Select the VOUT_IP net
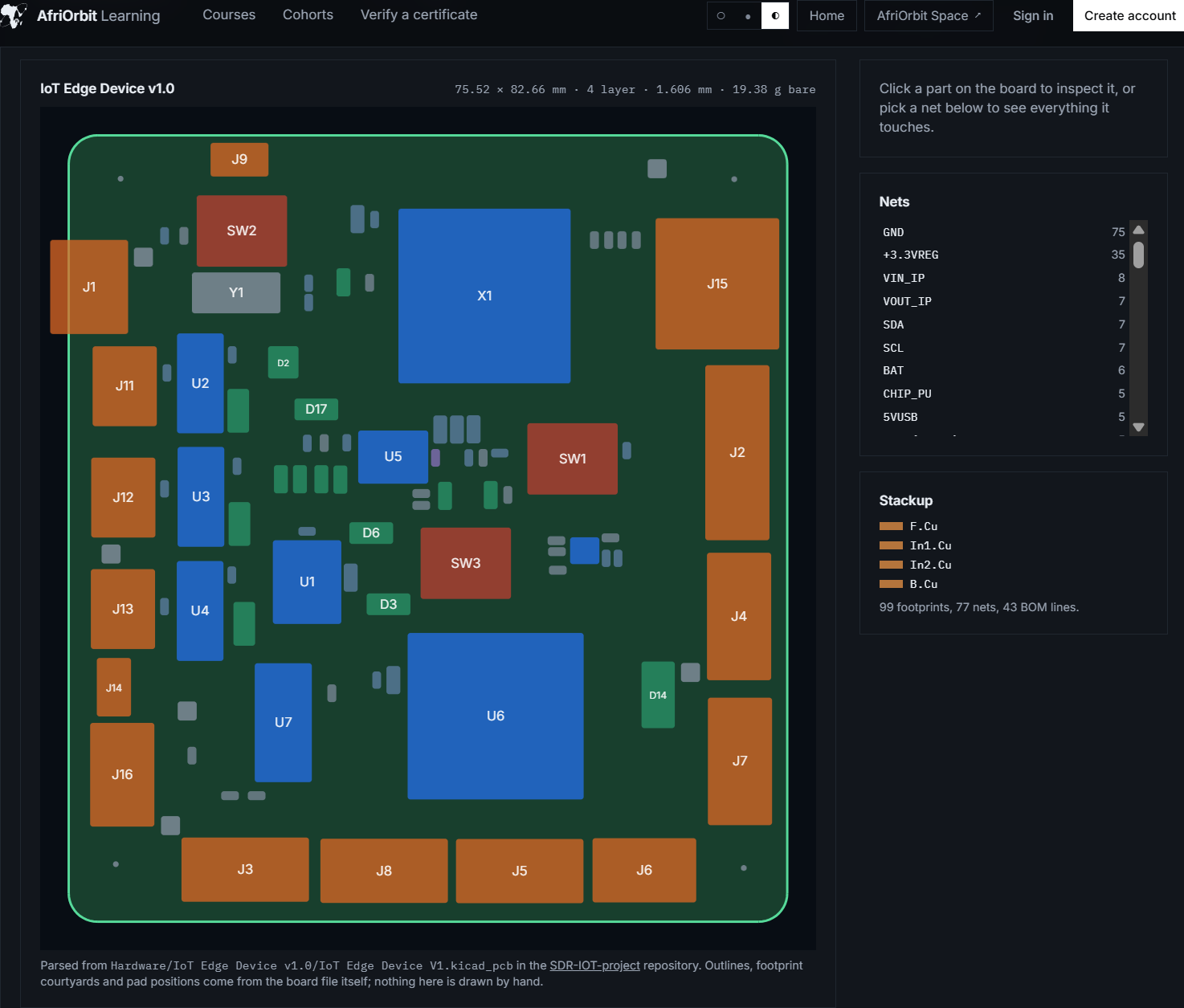 click(x=1003, y=301)
